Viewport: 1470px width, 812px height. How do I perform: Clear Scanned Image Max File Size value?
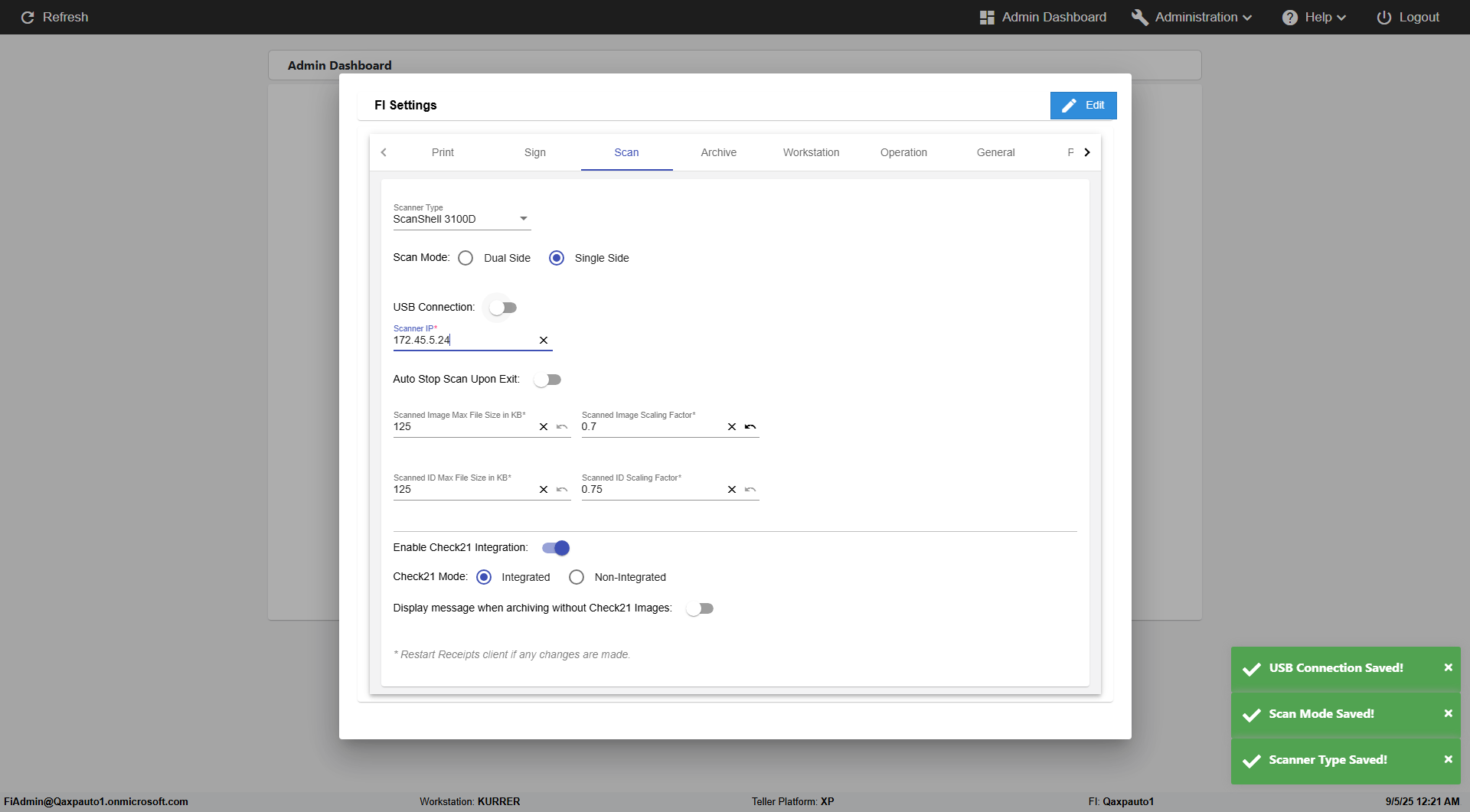pos(544,426)
